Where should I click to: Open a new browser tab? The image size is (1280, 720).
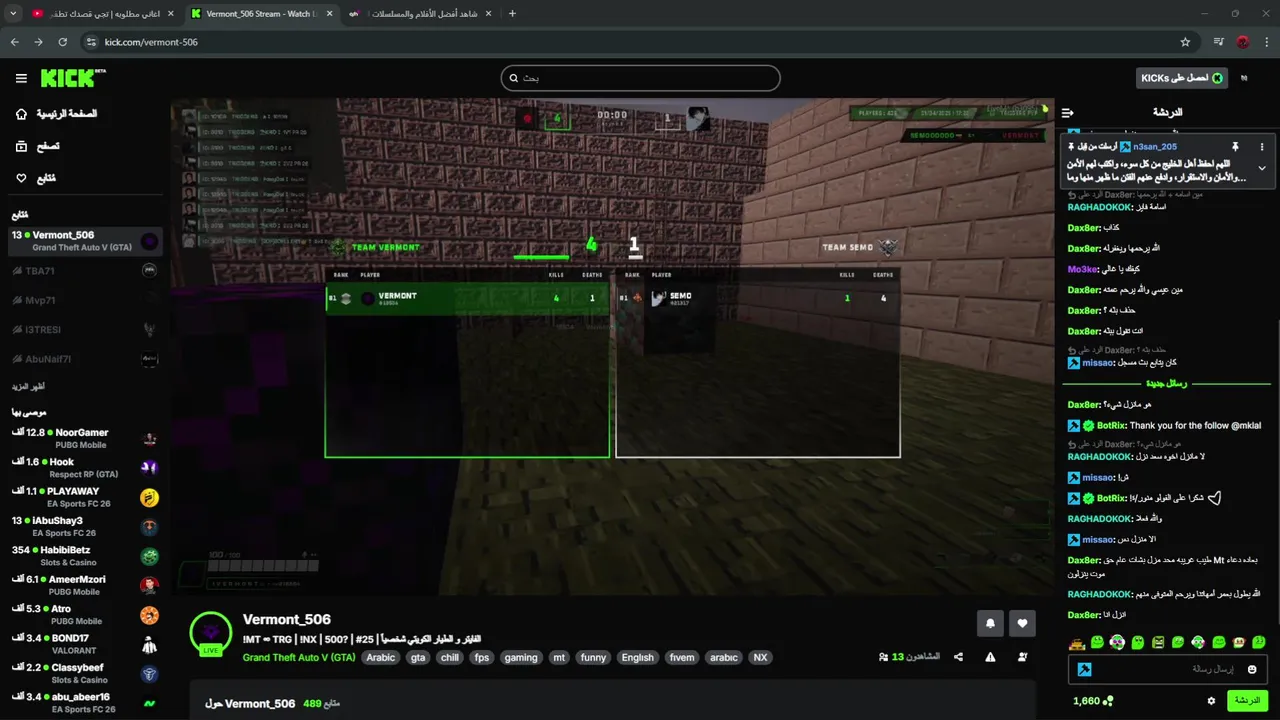point(512,14)
